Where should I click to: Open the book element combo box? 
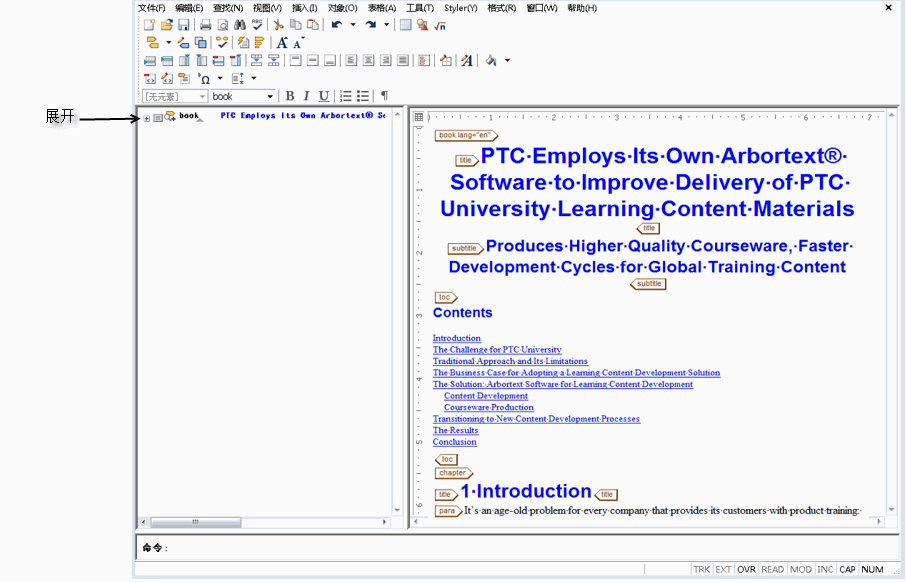coord(243,96)
